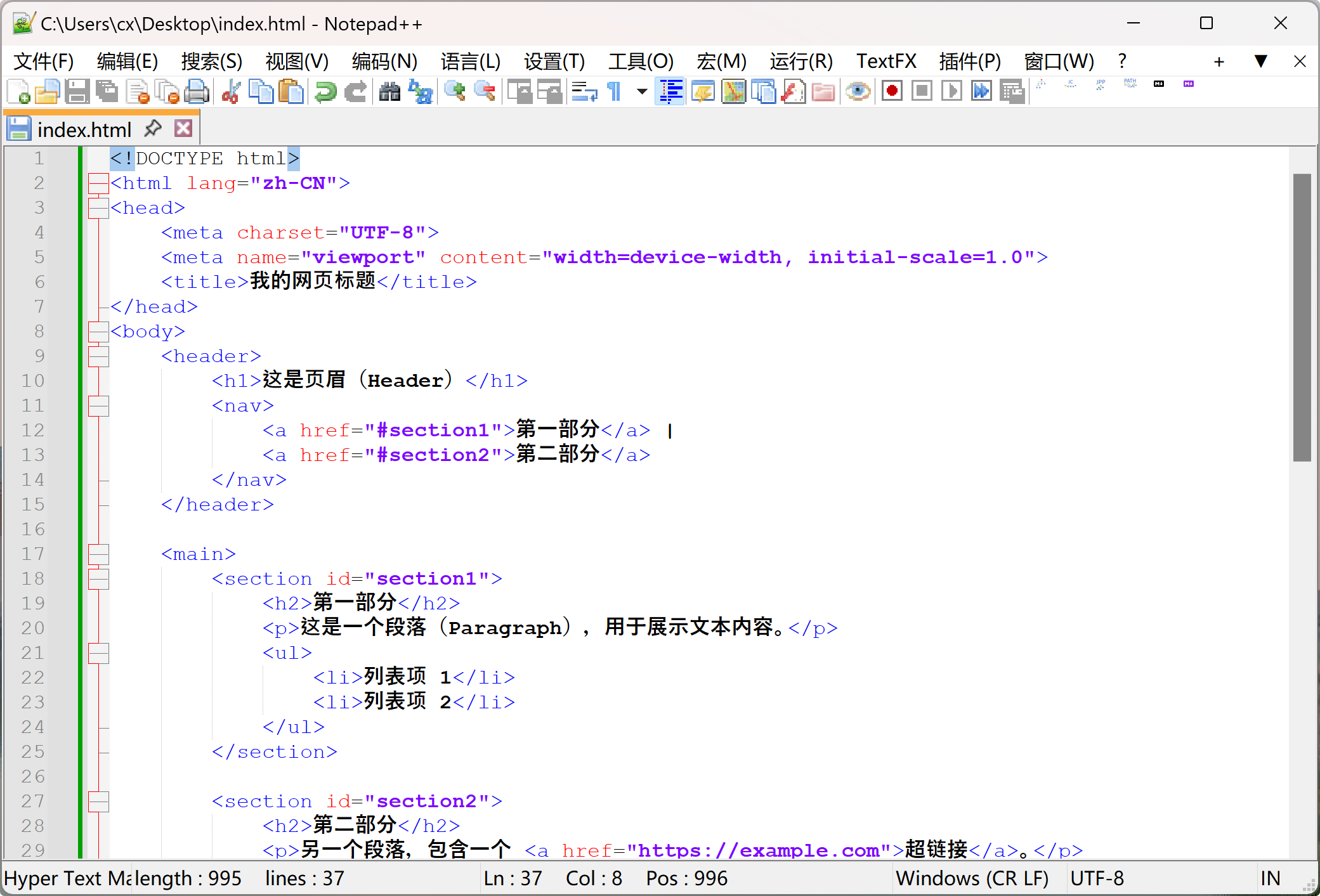Toggle word wrap

coord(583,91)
